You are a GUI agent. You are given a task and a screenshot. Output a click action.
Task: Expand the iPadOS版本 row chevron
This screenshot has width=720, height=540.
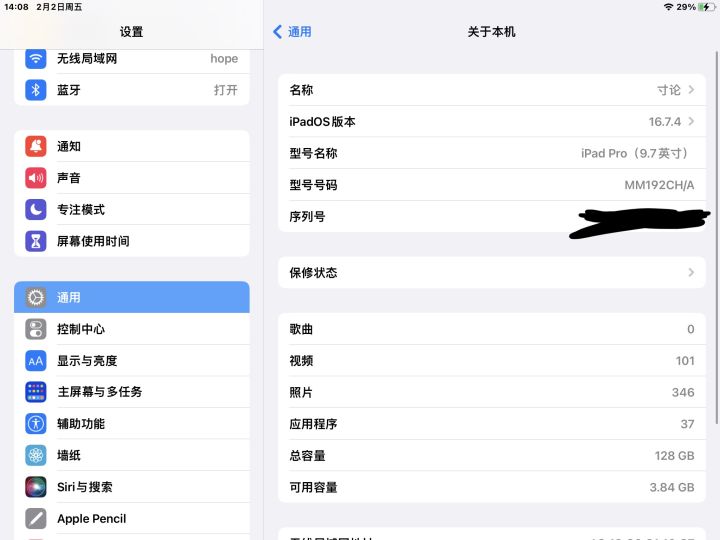691,122
